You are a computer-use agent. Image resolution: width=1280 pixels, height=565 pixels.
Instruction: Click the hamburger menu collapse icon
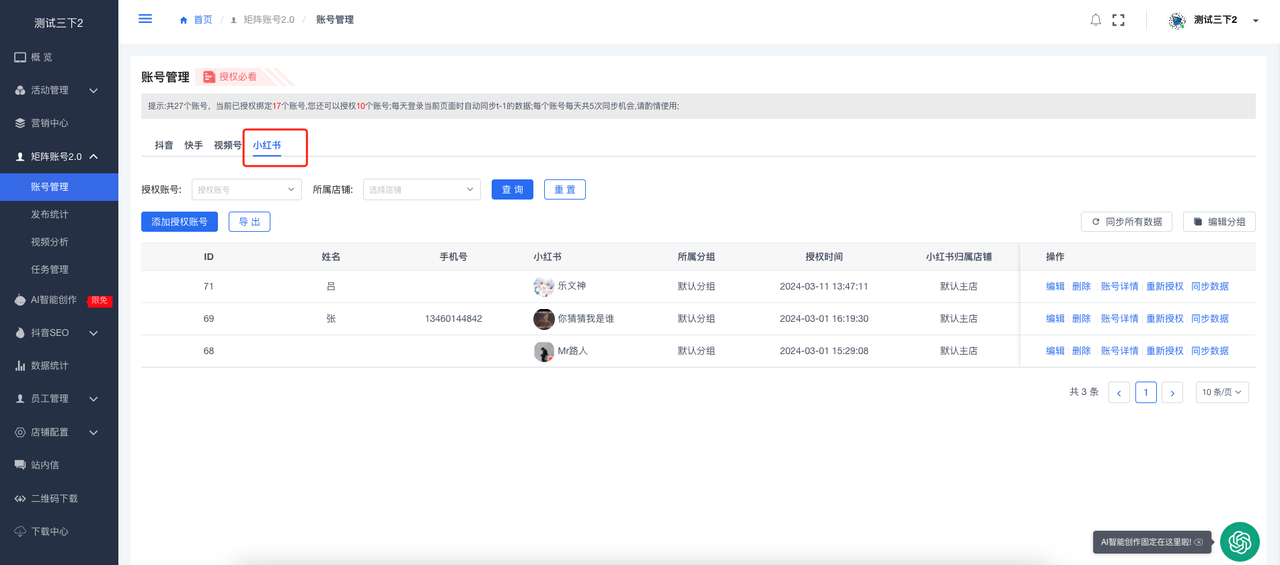[x=145, y=19]
